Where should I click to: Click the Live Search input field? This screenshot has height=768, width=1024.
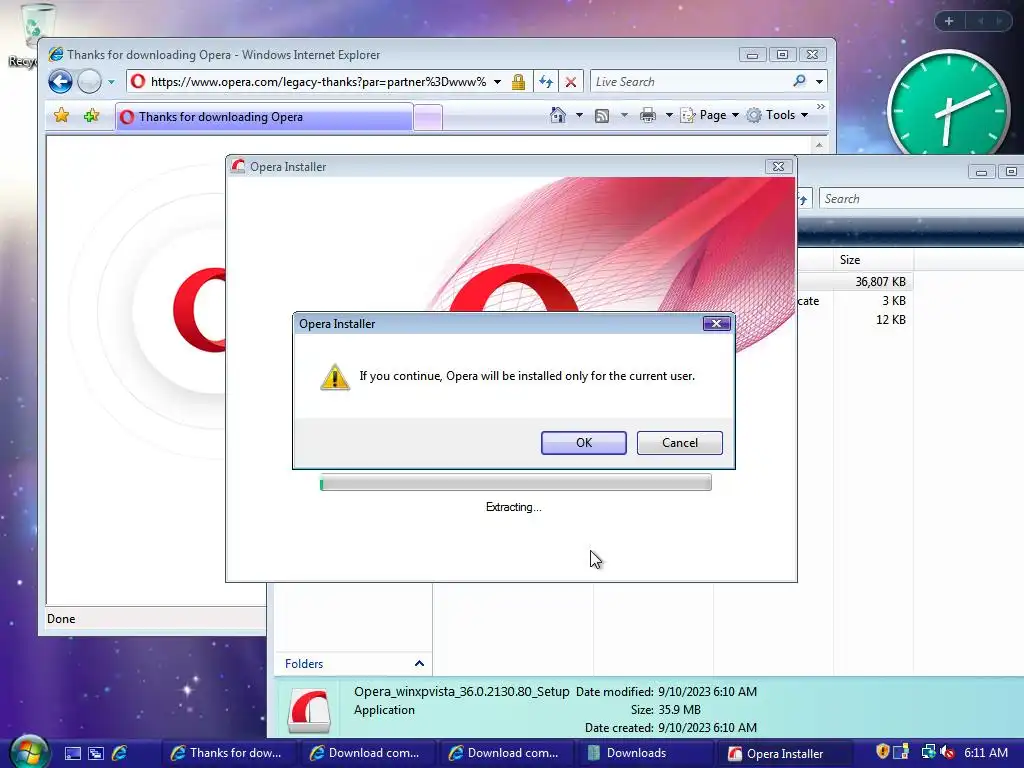click(x=690, y=82)
